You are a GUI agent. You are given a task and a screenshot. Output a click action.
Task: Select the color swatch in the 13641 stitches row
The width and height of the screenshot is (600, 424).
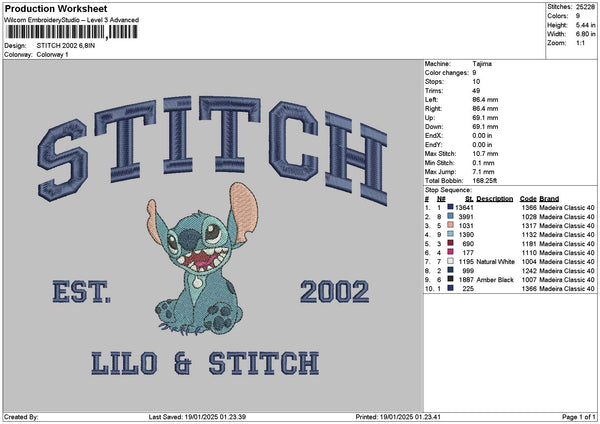(450, 207)
